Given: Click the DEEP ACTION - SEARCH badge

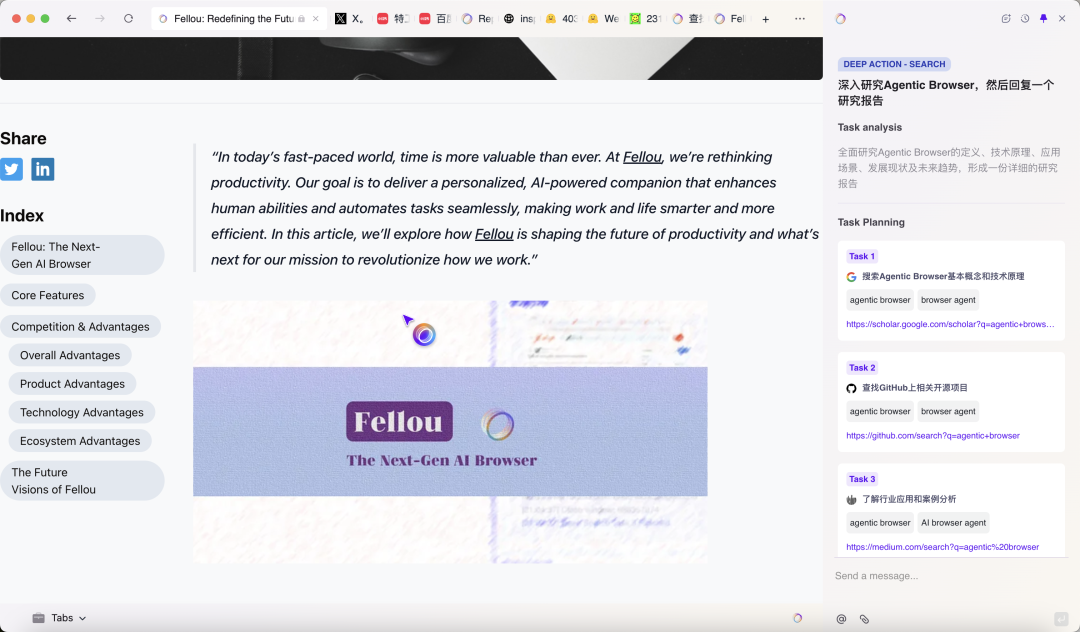Looking at the screenshot, I should [894, 64].
